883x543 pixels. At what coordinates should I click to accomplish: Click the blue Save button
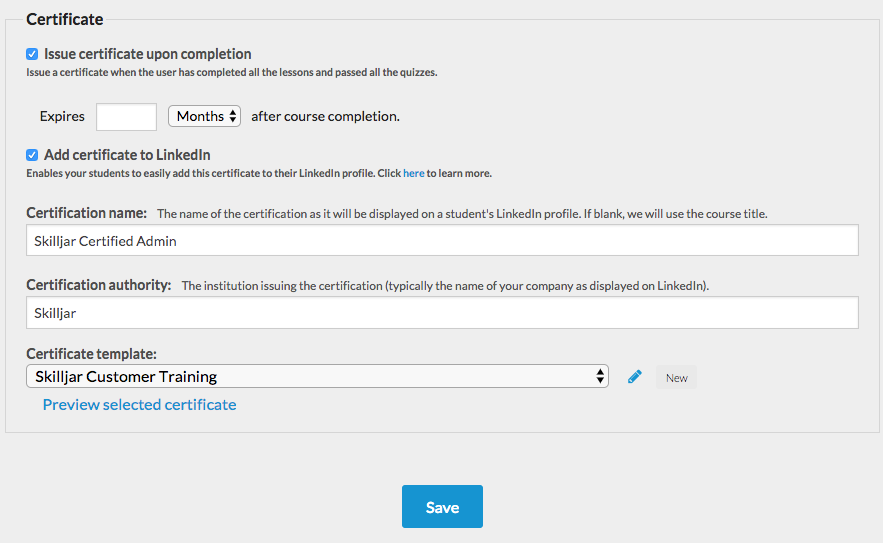(x=442, y=506)
